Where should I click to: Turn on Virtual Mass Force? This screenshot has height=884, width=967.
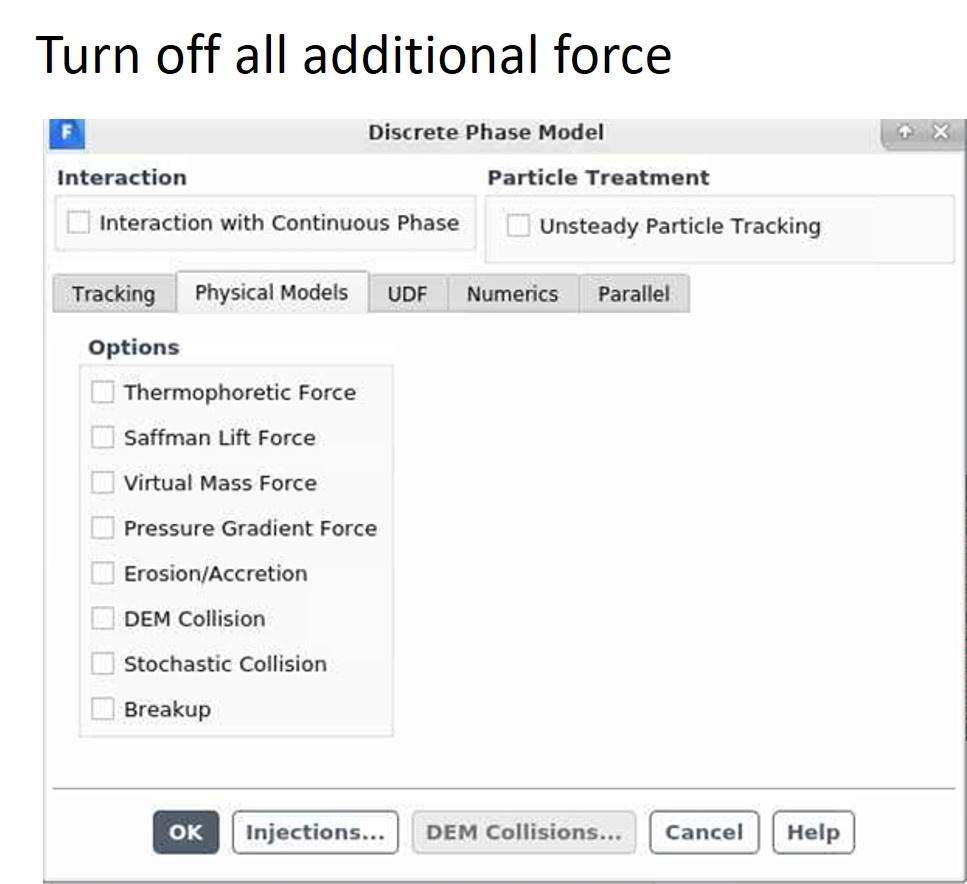[103, 482]
